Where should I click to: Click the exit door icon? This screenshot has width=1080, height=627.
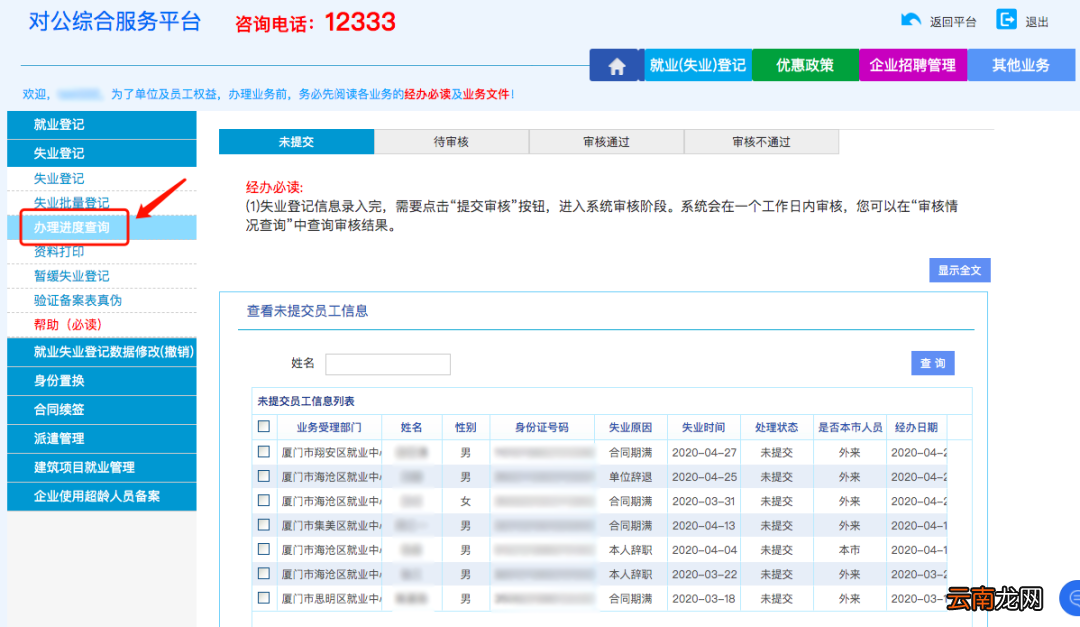1006,19
